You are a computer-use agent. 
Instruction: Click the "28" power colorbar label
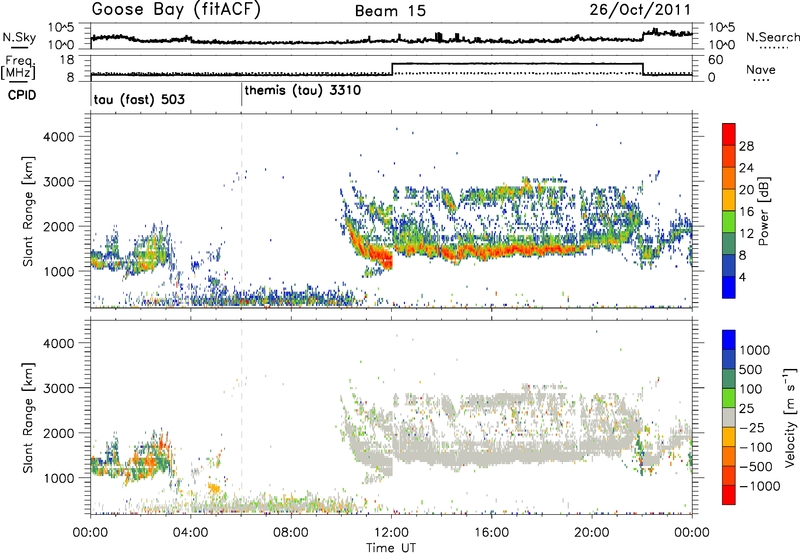(x=746, y=146)
